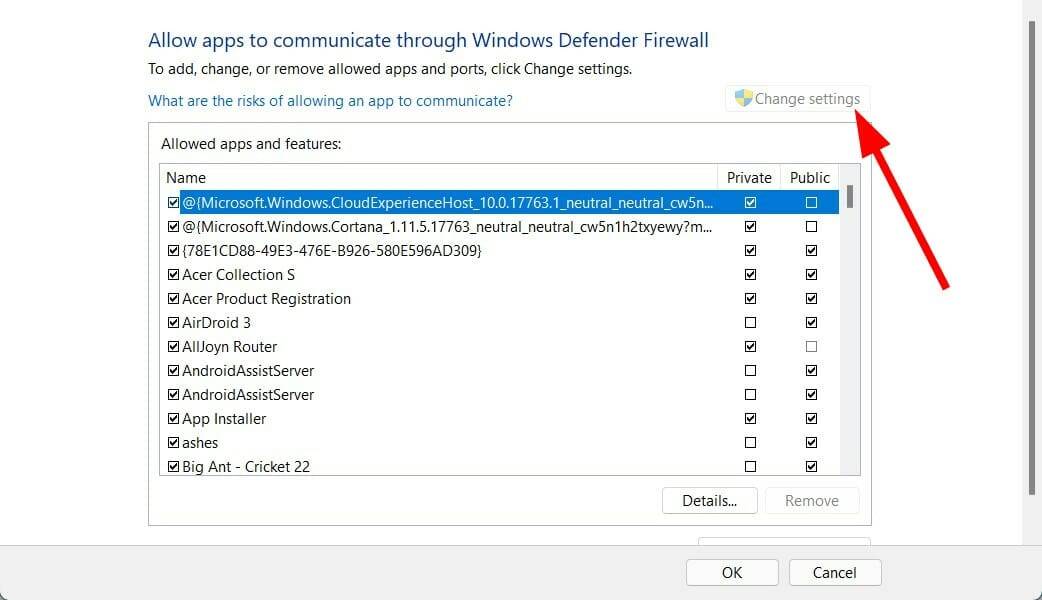Enable Private access for AirDroid 3
The width and height of the screenshot is (1042, 600).
(750, 322)
